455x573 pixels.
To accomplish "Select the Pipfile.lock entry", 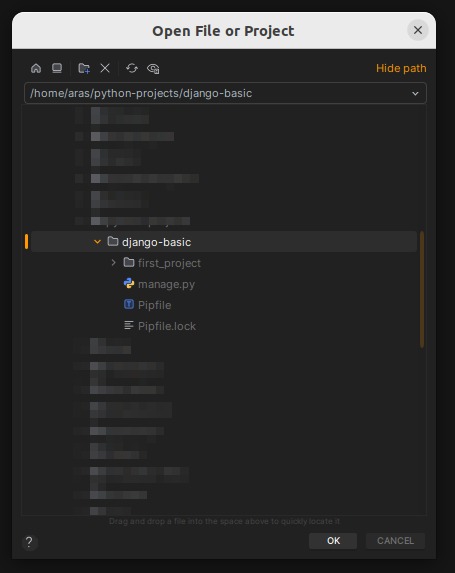I will click(x=167, y=326).
